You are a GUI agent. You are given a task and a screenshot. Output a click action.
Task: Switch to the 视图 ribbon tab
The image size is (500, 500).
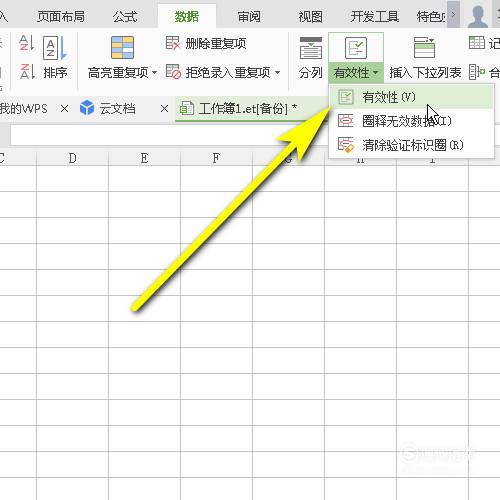[310, 16]
